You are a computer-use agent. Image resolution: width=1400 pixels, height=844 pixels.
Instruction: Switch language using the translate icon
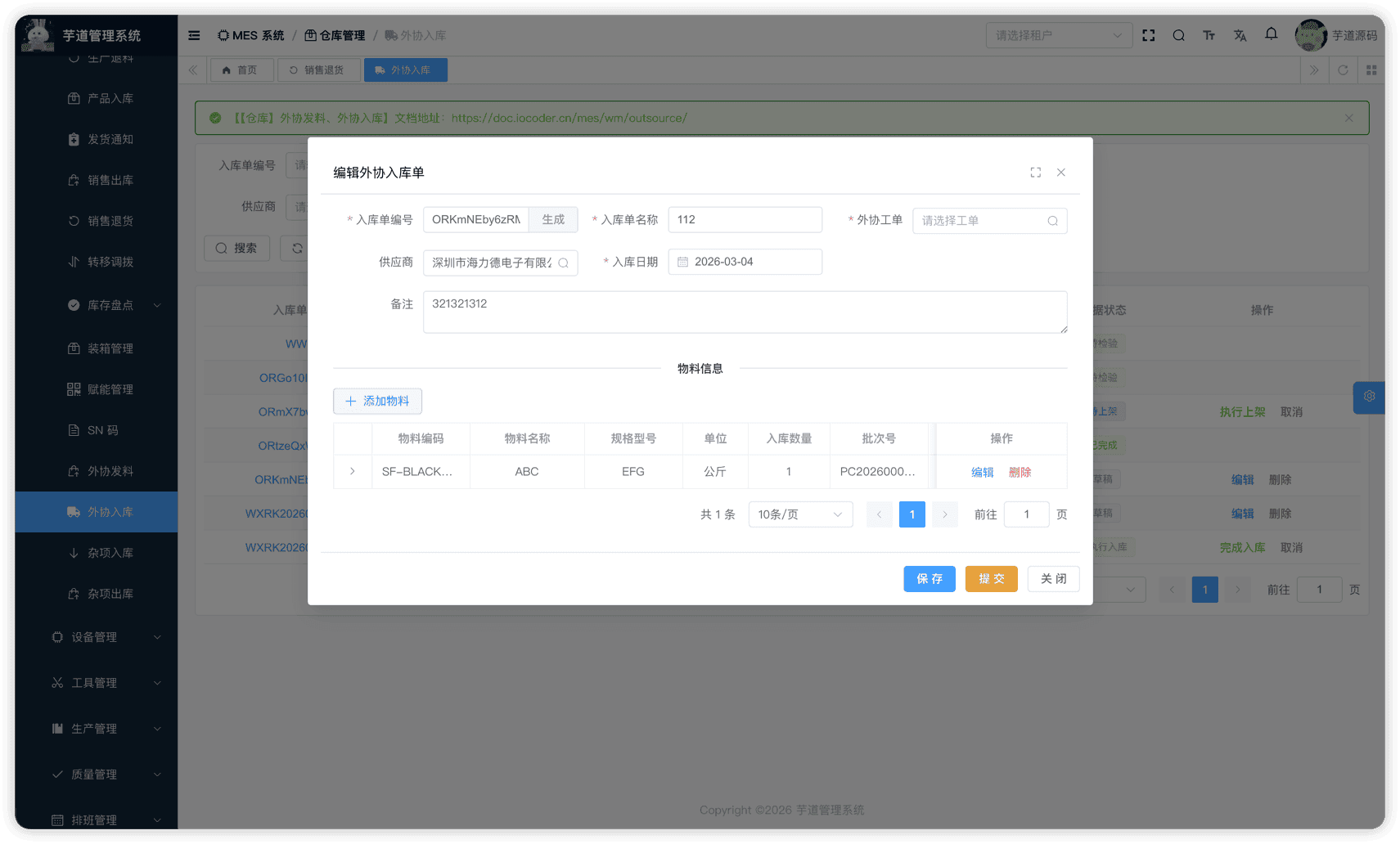(1240, 35)
